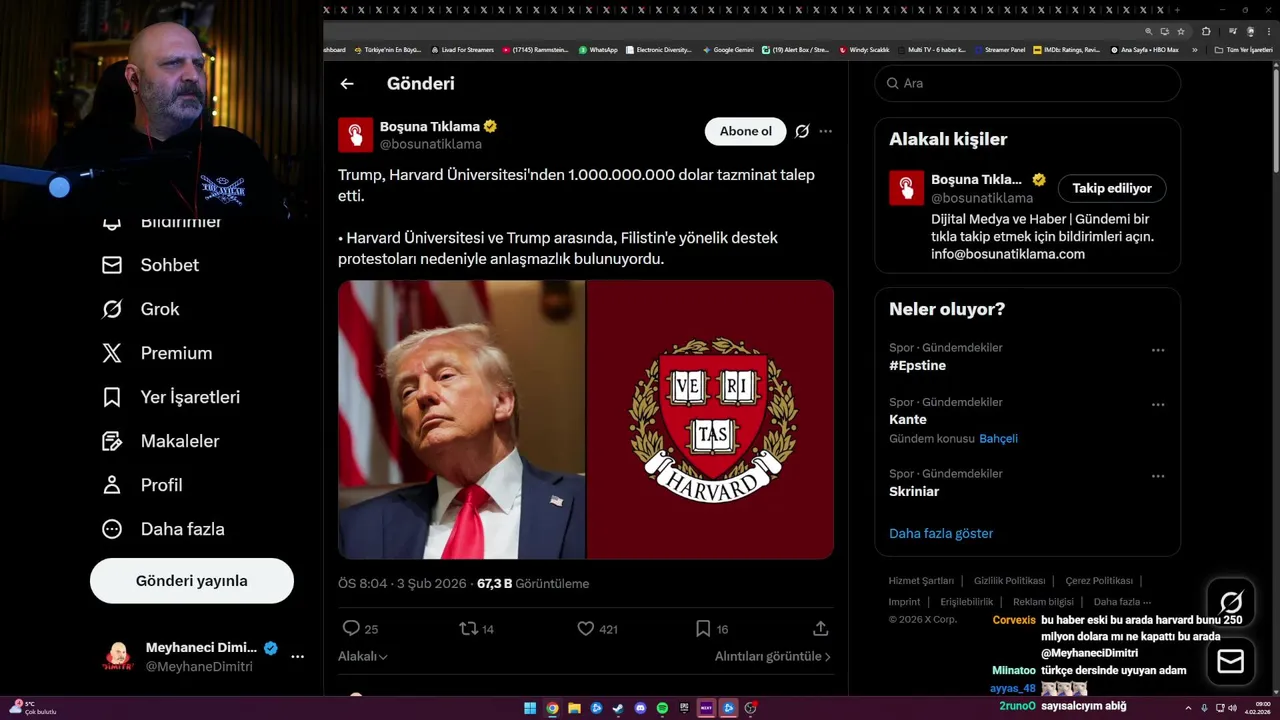Open Epic Games Launcher from the taskbar

[684, 708]
